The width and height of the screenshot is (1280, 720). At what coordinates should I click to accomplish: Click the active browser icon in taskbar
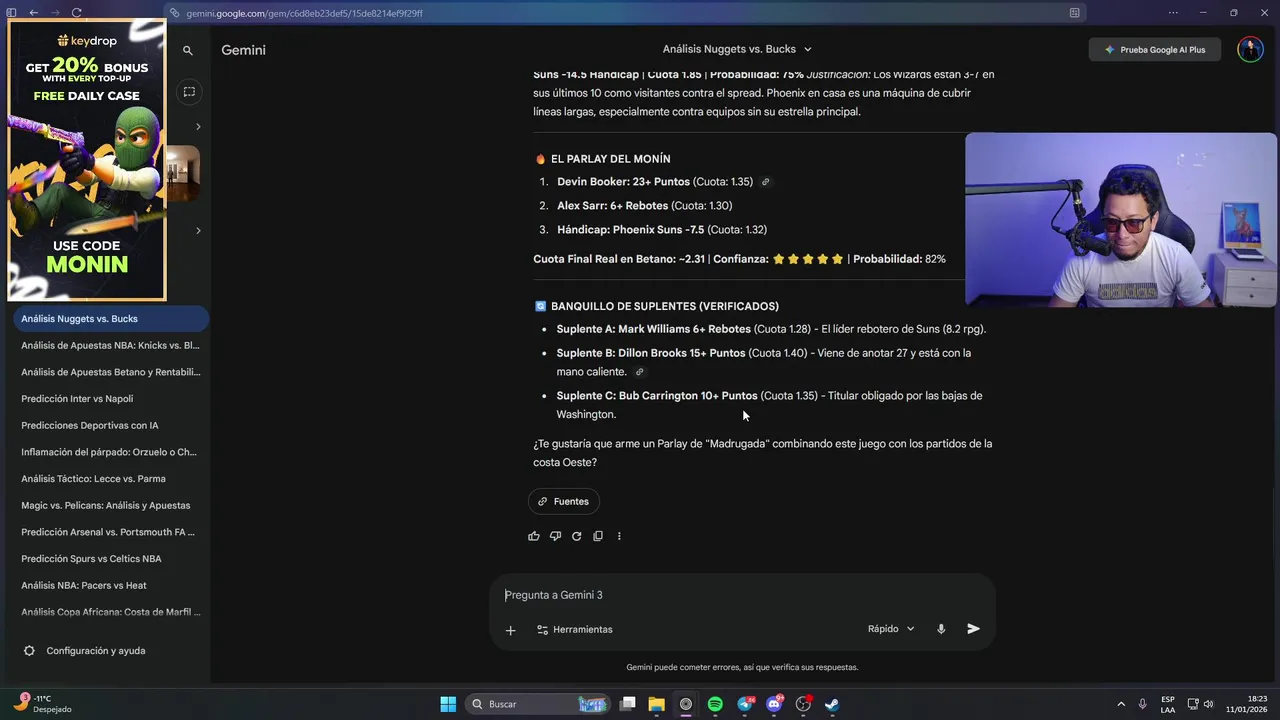(x=686, y=704)
